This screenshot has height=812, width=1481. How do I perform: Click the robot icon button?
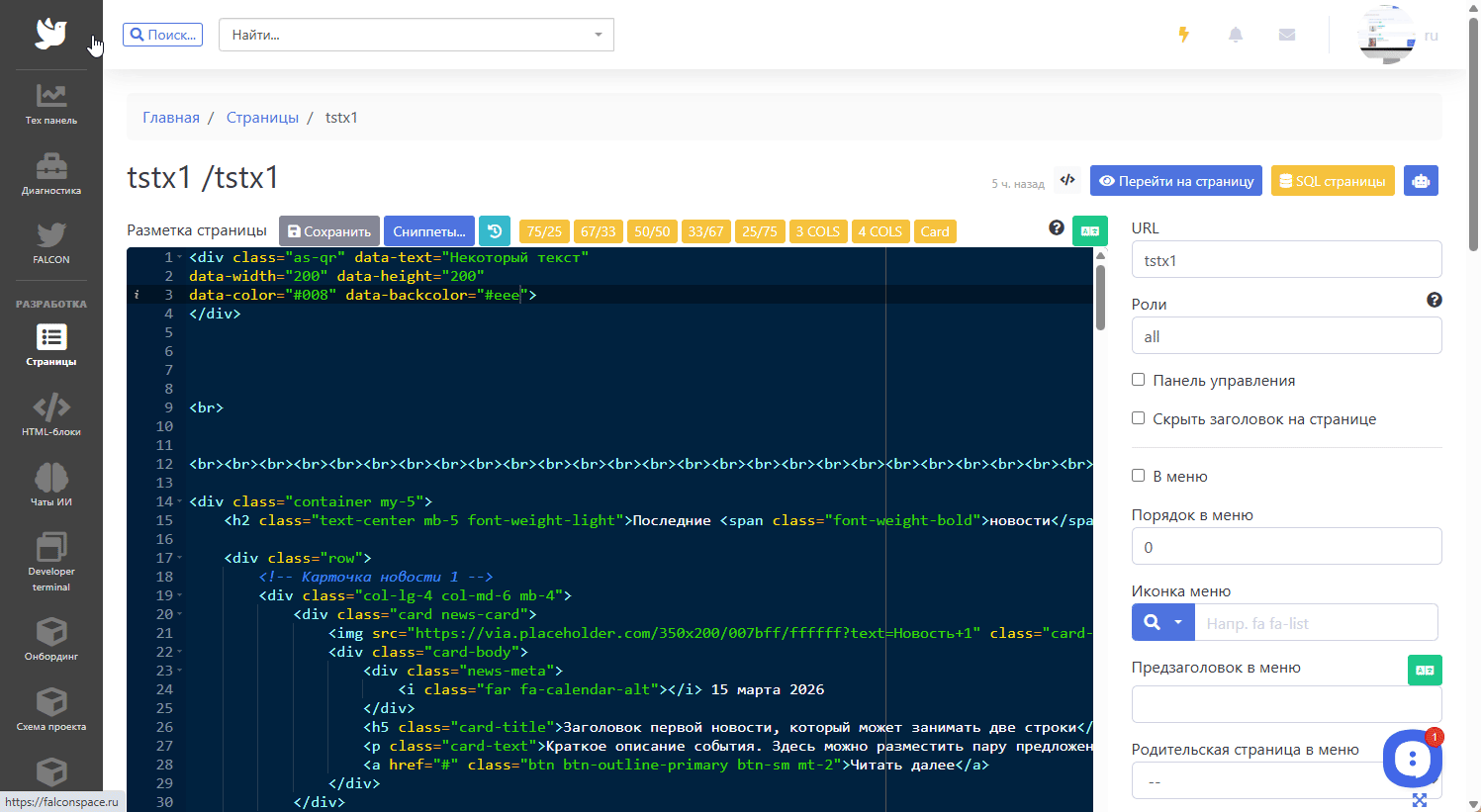pos(1421,181)
